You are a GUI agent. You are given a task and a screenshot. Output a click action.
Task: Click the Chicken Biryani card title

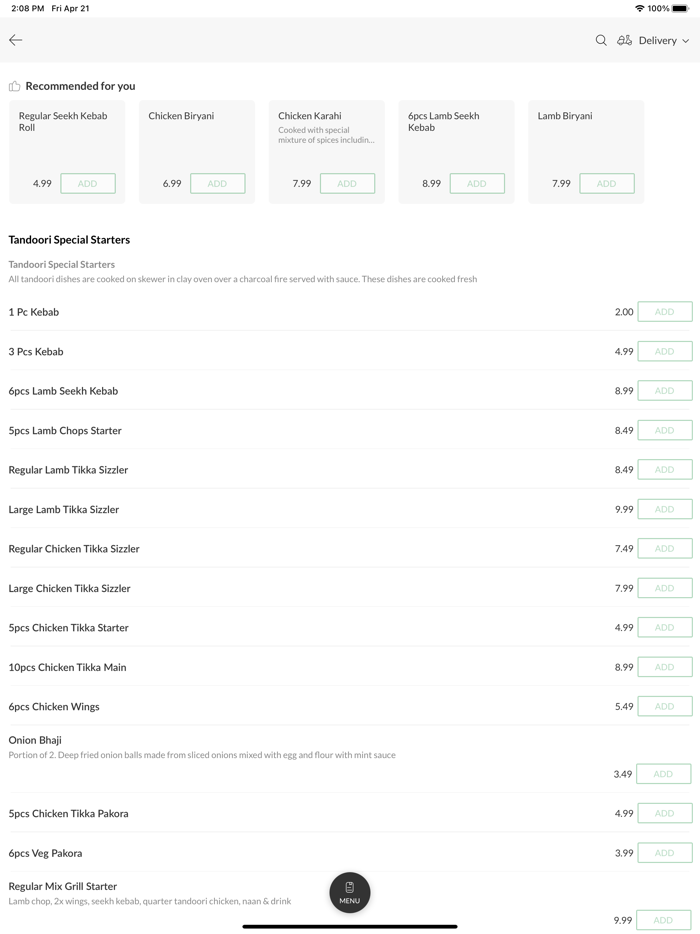pos(181,116)
